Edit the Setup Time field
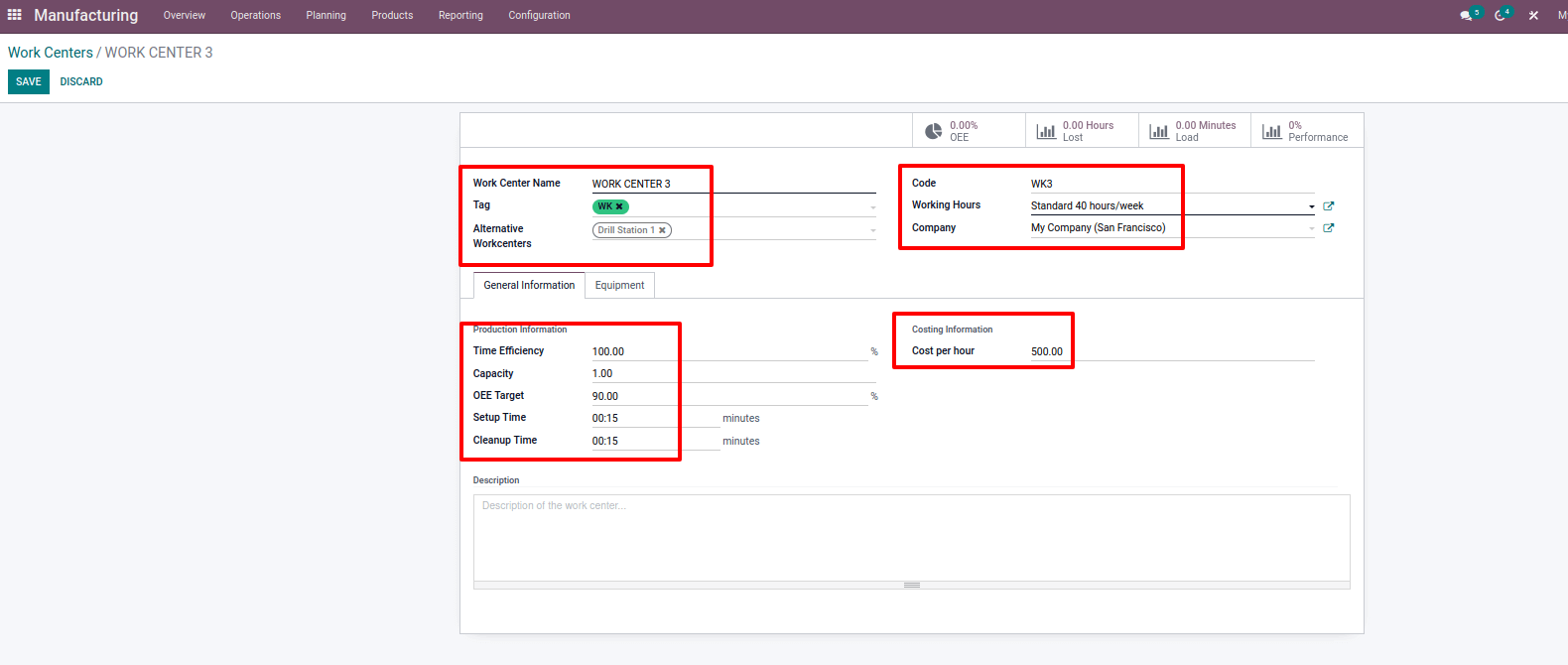The height and width of the screenshot is (665, 1568). [656, 418]
